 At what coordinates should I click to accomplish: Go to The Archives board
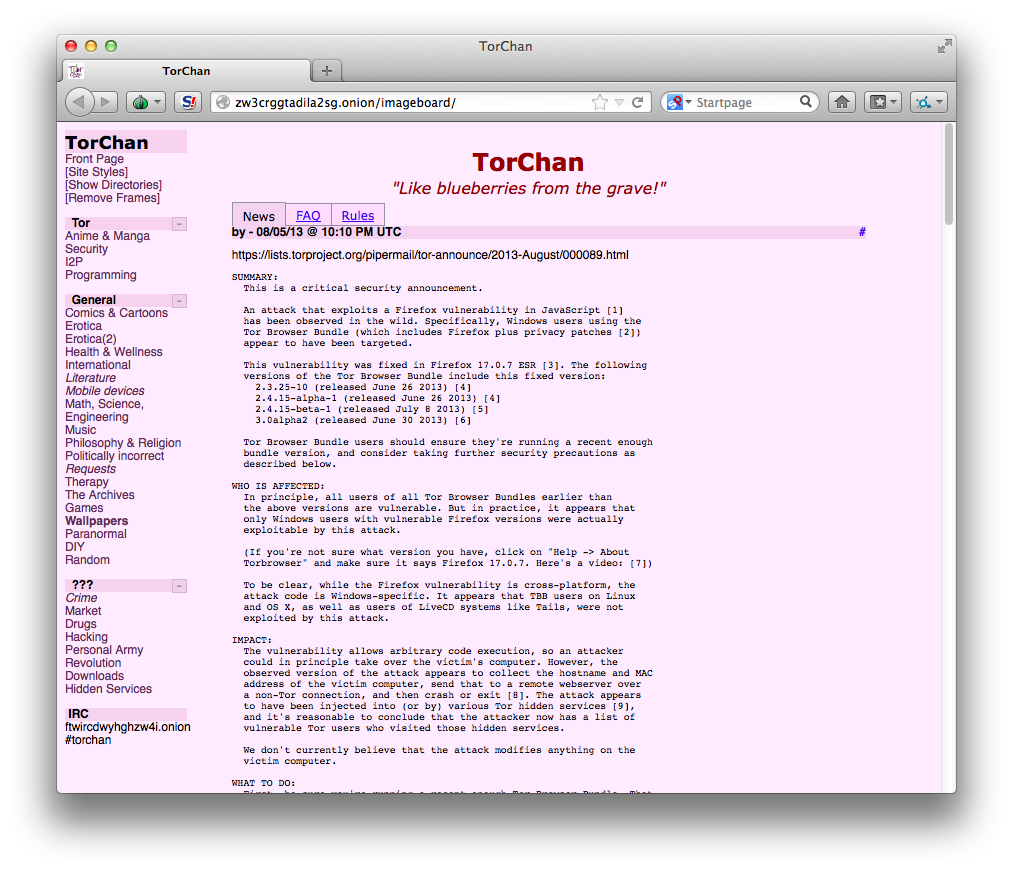point(99,495)
